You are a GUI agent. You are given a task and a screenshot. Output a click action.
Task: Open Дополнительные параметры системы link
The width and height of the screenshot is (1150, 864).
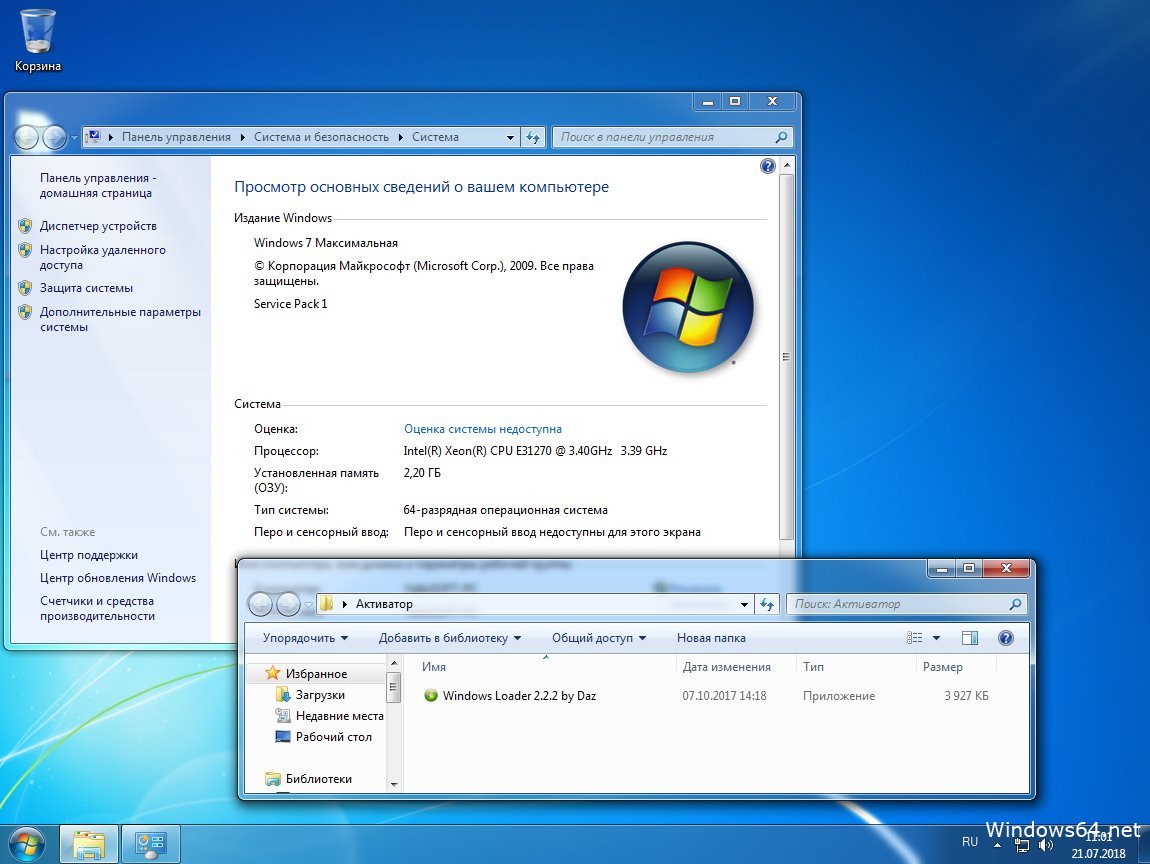click(120, 319)
